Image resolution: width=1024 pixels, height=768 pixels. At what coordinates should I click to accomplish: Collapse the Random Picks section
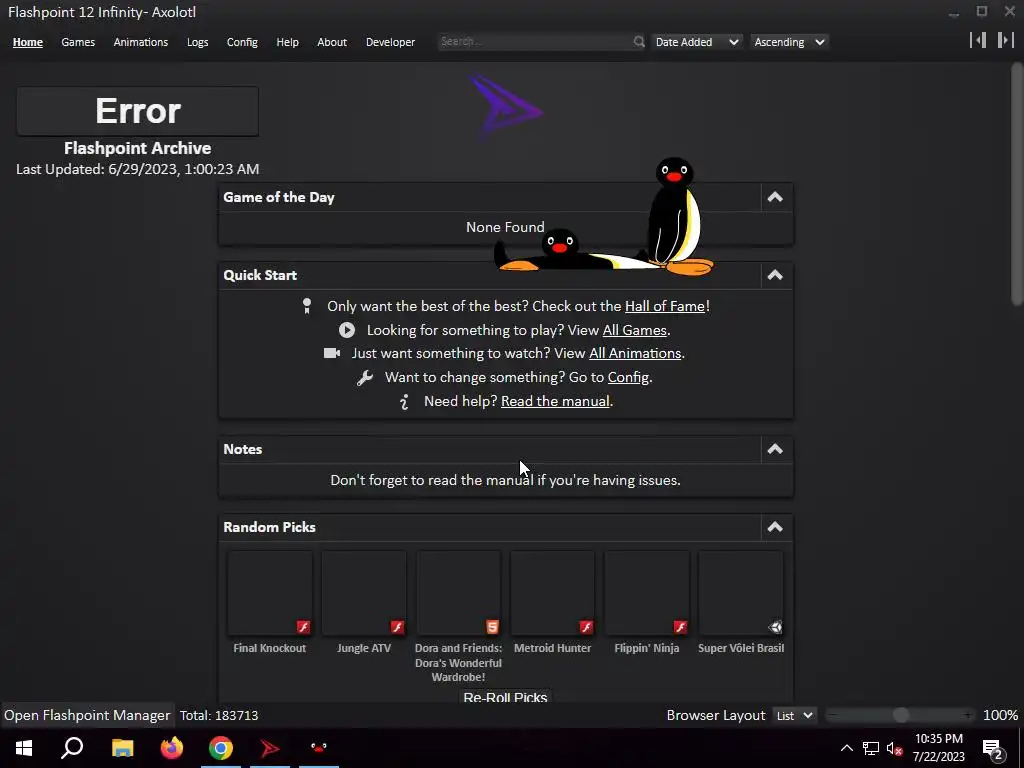pyautogui.click(x=775, y=527)
